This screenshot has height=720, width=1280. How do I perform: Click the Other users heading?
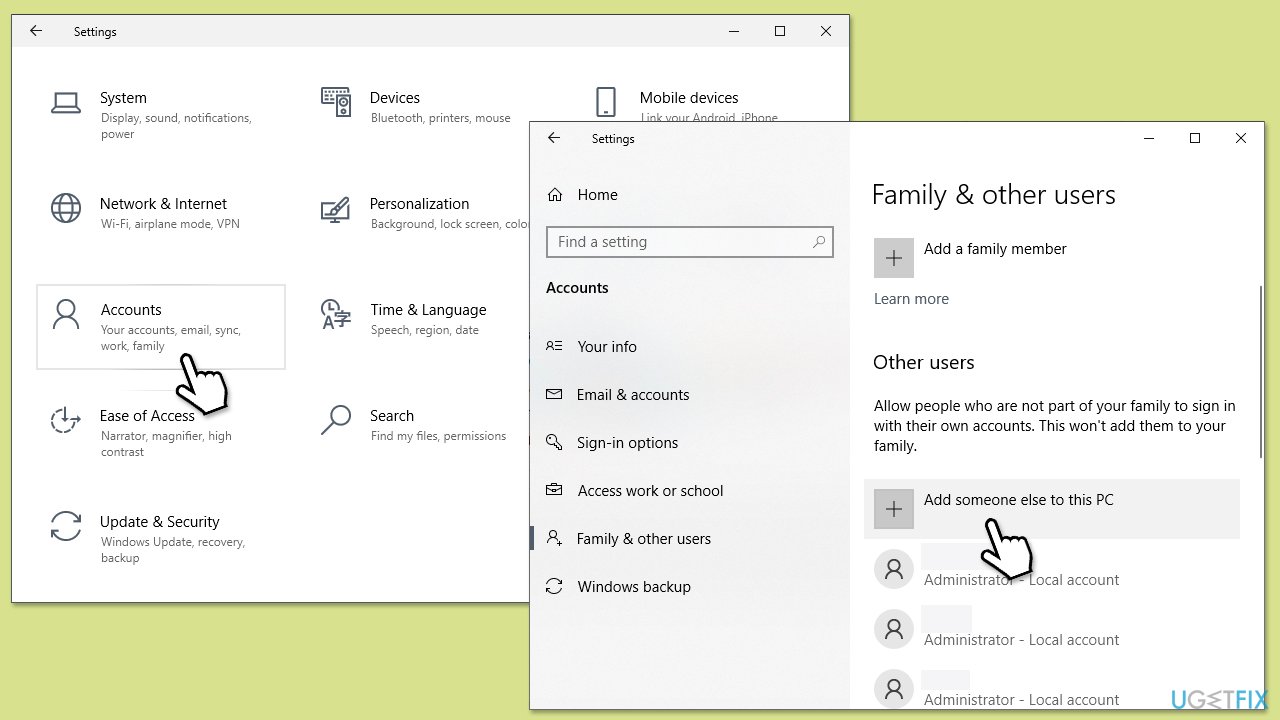923,362
